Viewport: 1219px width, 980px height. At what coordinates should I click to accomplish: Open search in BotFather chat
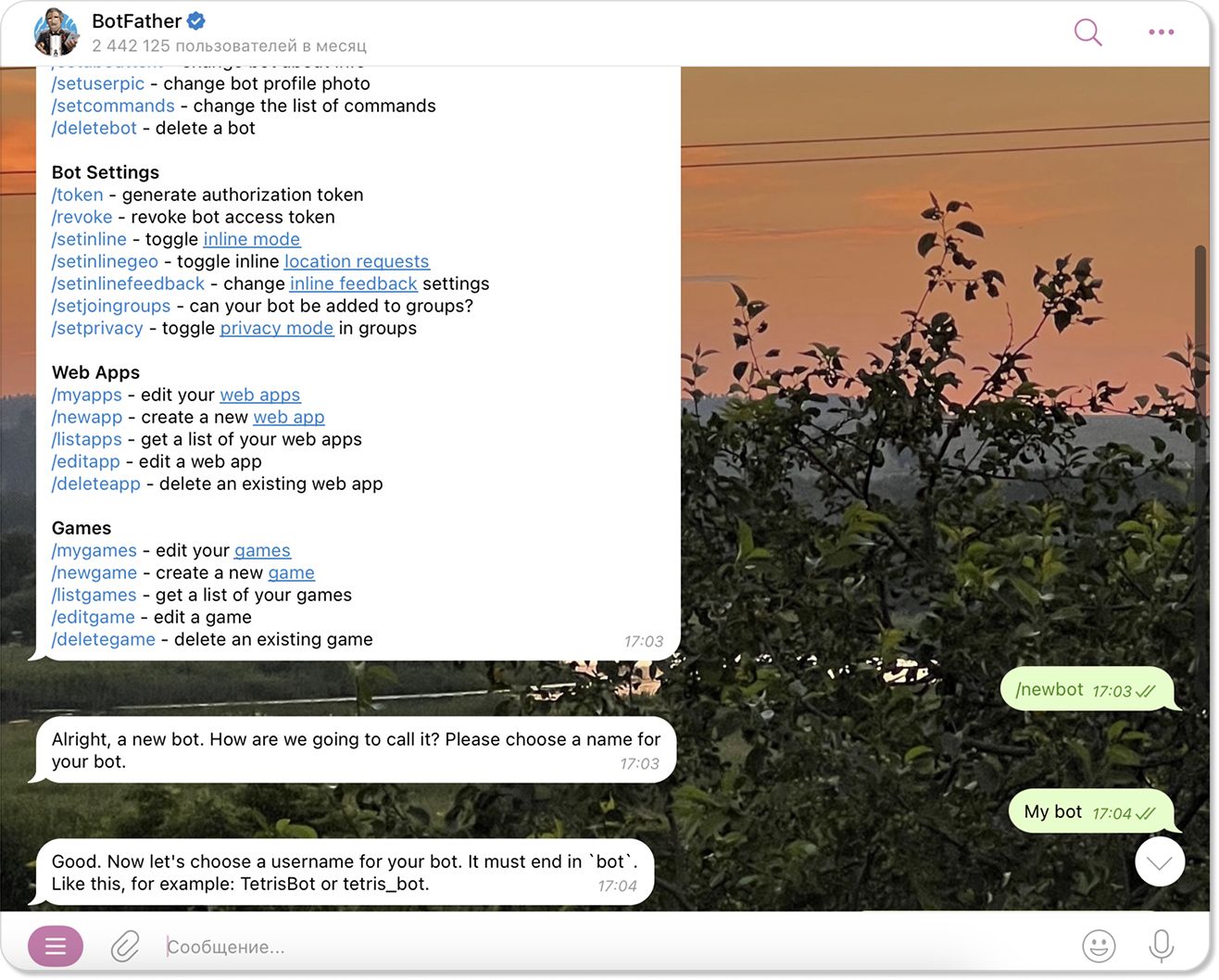click(x=1088, y=32)
